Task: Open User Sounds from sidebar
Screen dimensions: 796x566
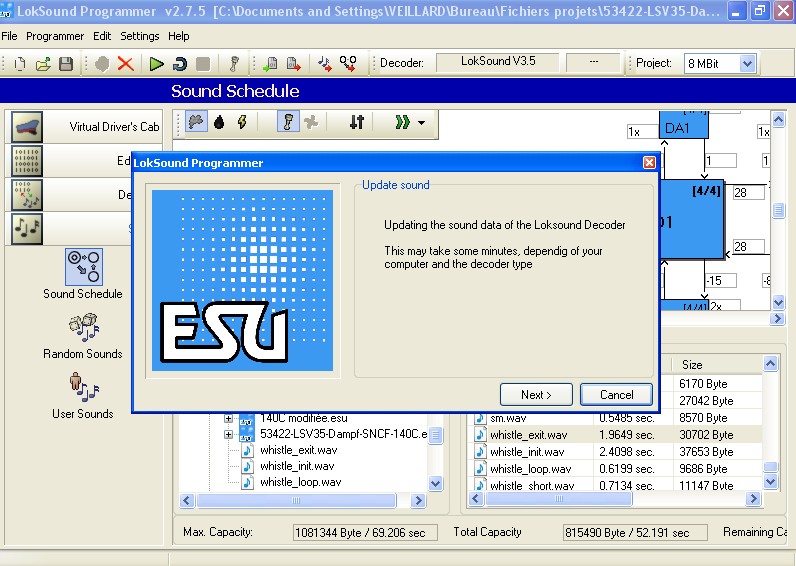Action: point(83,396)
